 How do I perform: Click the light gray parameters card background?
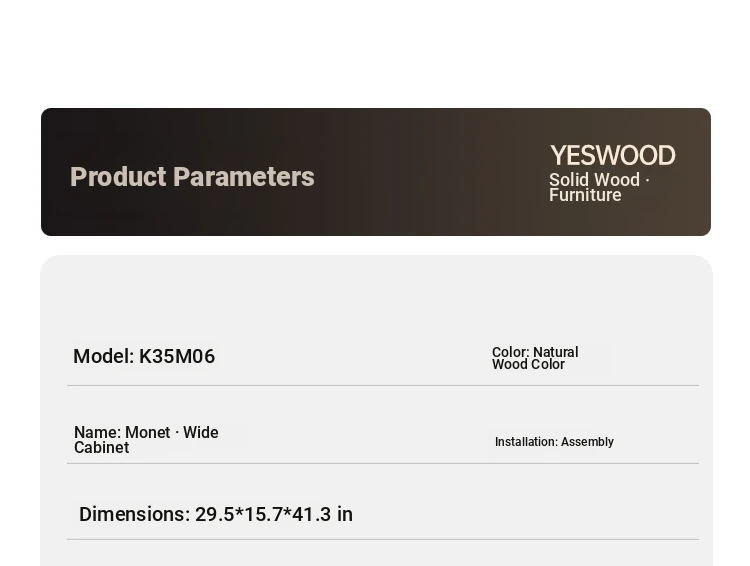pos(375,297)
